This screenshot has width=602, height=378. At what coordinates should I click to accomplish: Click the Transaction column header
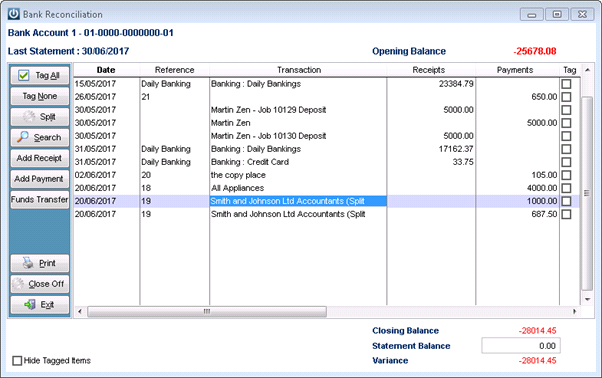298,70
